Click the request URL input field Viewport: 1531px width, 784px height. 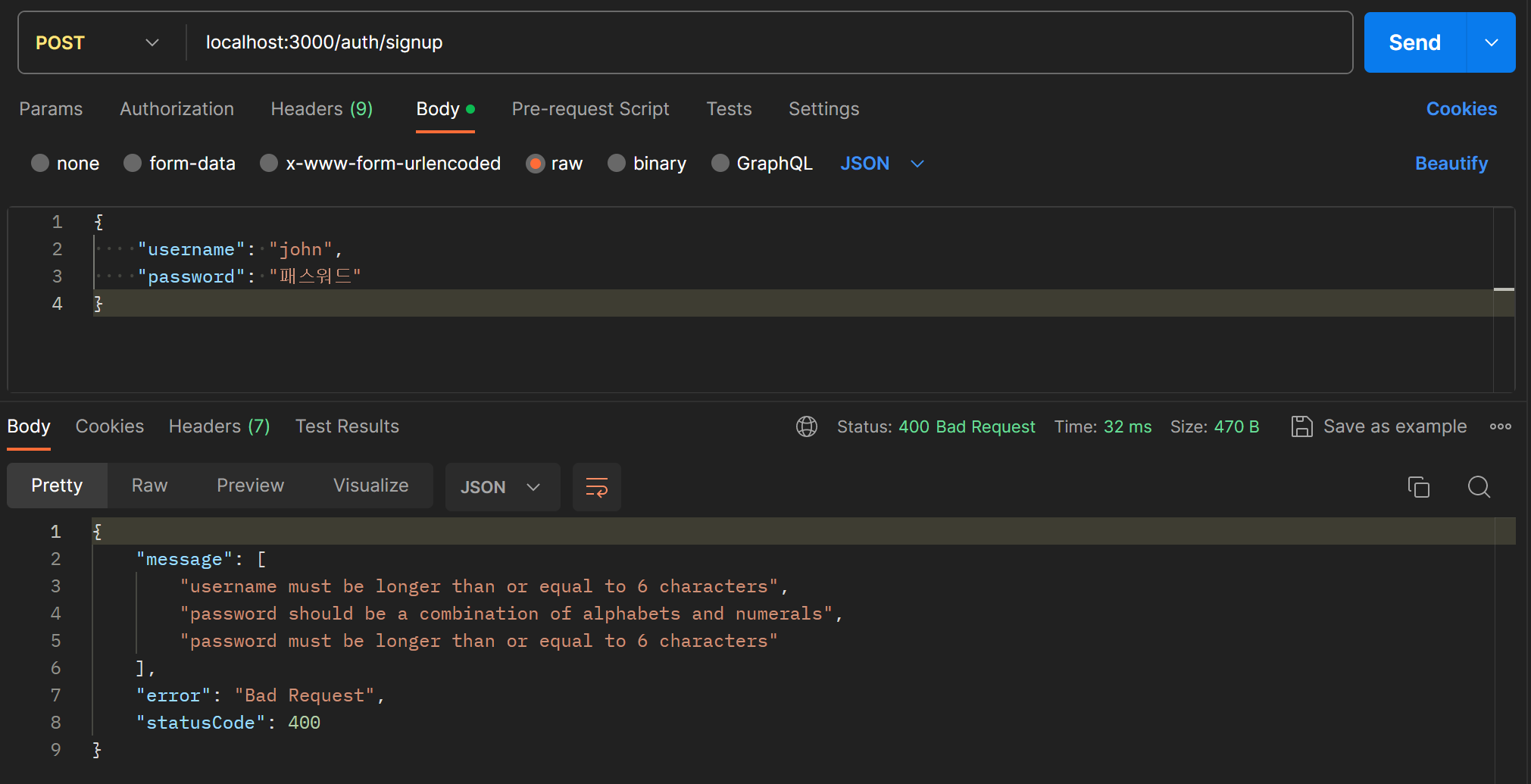click(x=758, y=42)
